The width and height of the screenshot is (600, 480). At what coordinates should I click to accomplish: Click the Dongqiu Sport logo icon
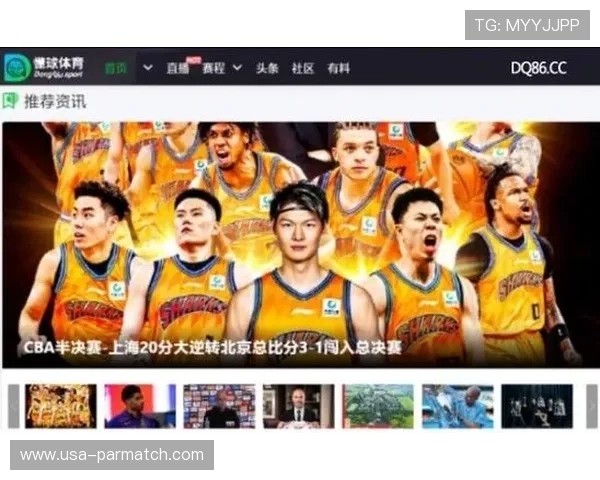(17, 68)
